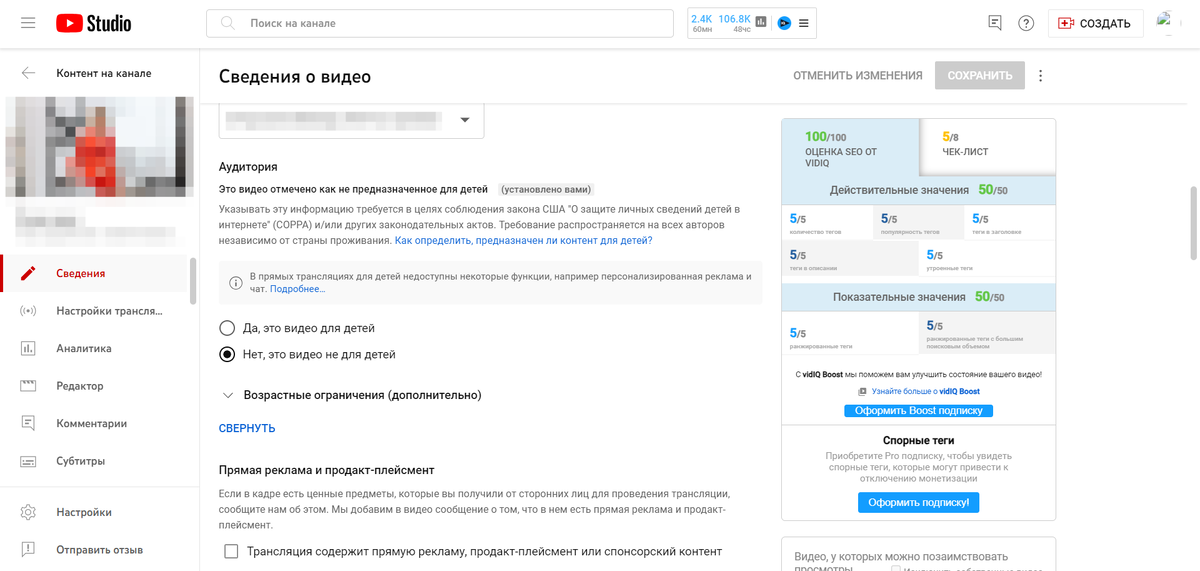Click 'Прямая реклама и продакт-плейсмент' heading

pyautogui.click(x=326, y=470)
